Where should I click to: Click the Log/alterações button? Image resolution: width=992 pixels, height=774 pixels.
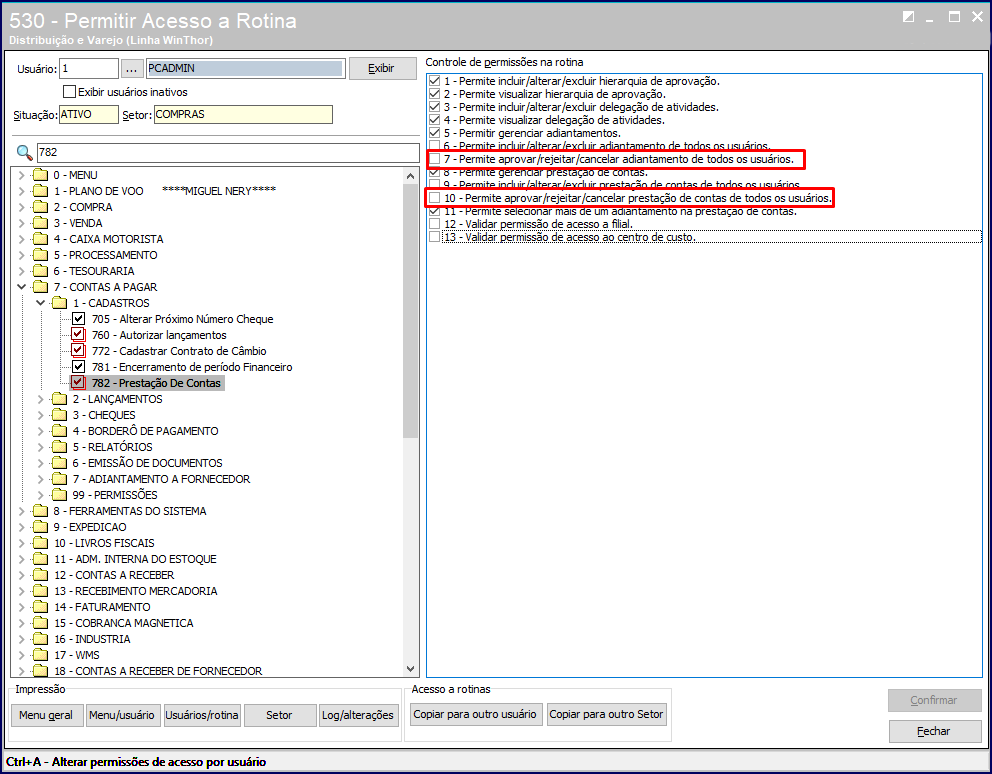point(357,715)
